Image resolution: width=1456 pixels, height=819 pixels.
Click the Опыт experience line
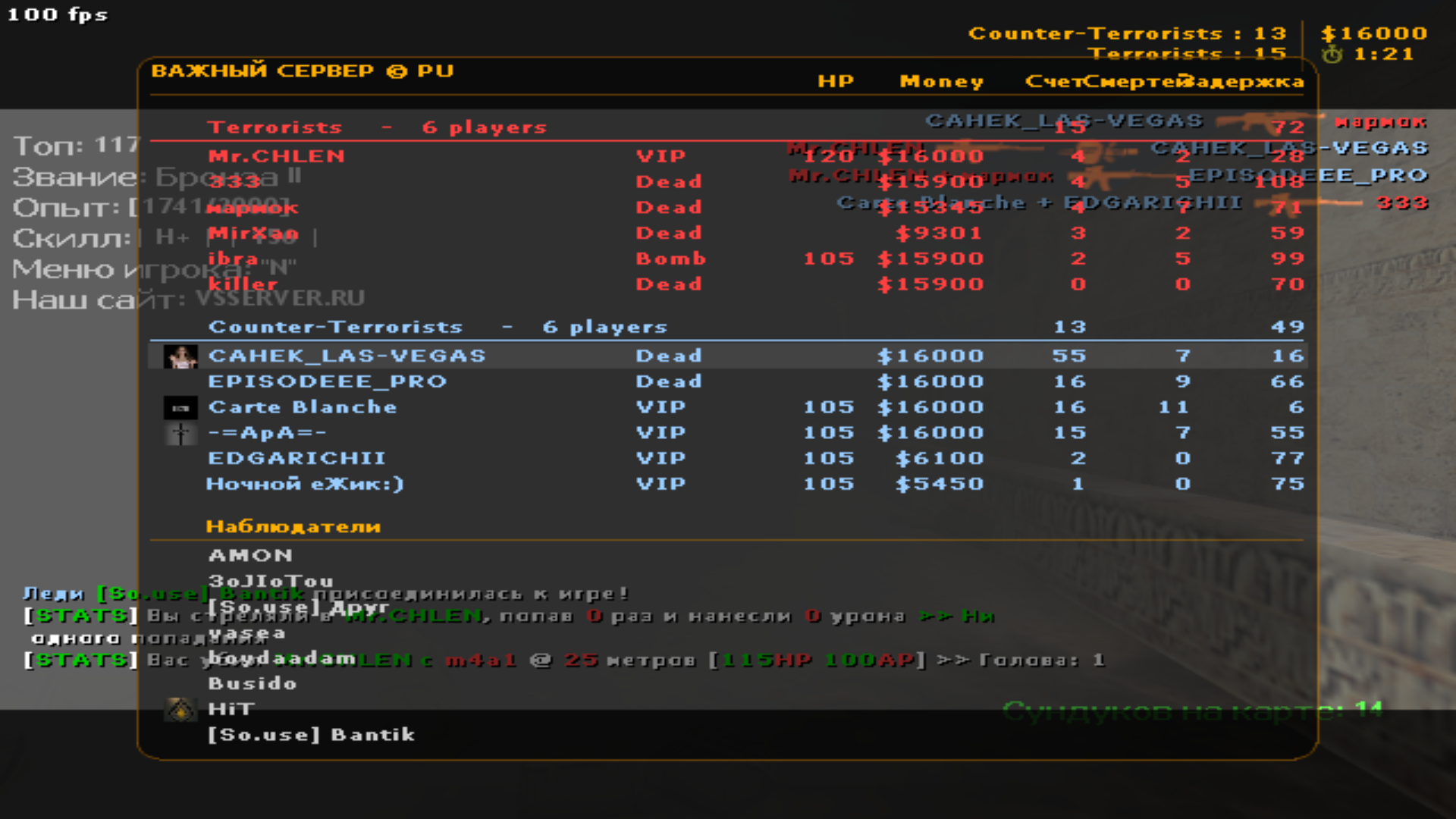pyautogui.click(x=152, y=207)
